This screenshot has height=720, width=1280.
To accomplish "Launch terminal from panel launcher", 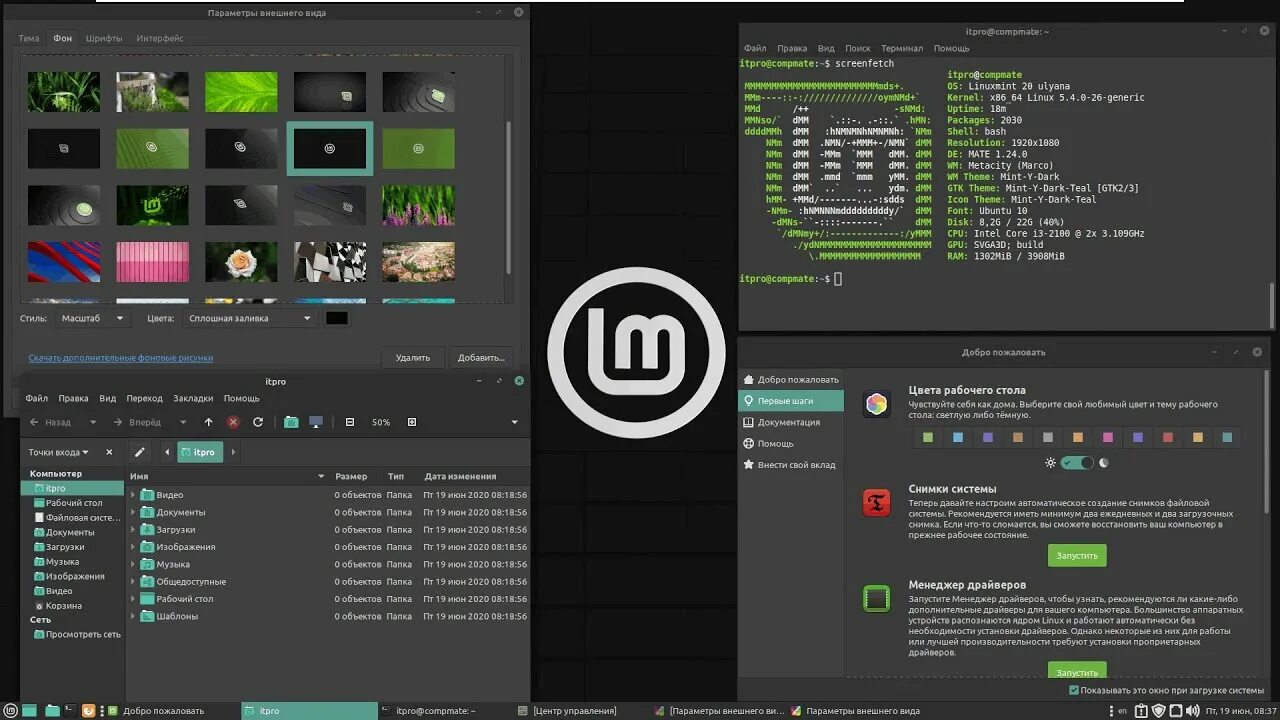I will [x=70, y=711].
